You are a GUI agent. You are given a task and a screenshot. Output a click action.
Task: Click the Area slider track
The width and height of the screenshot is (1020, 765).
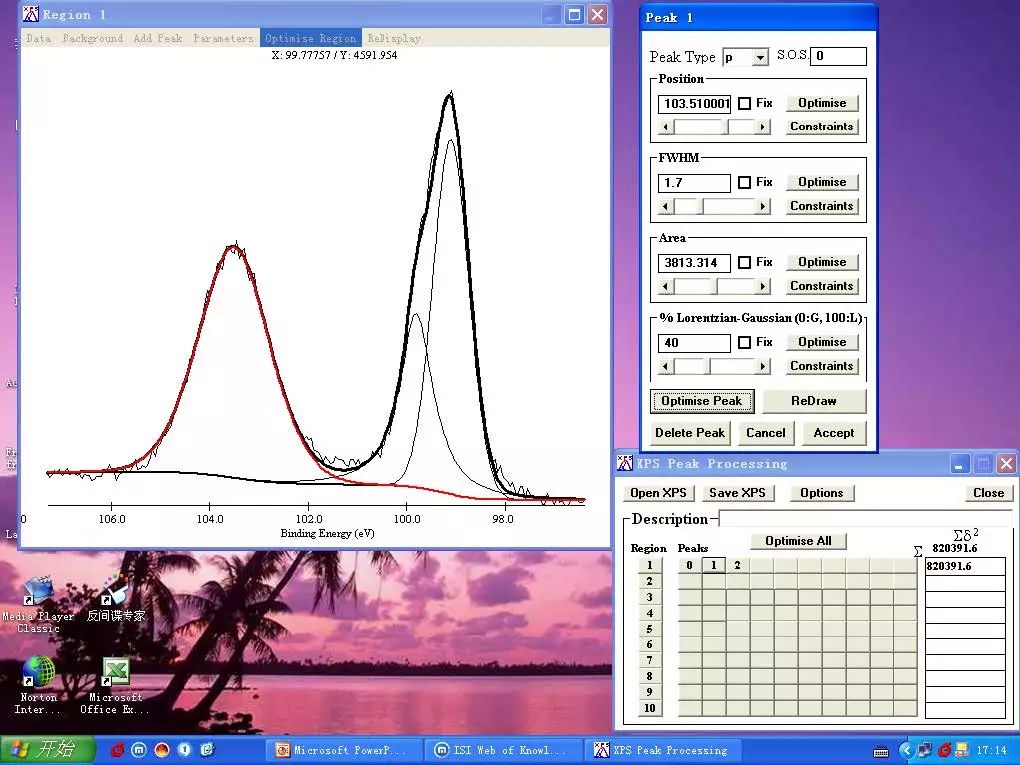pos(714,286)
